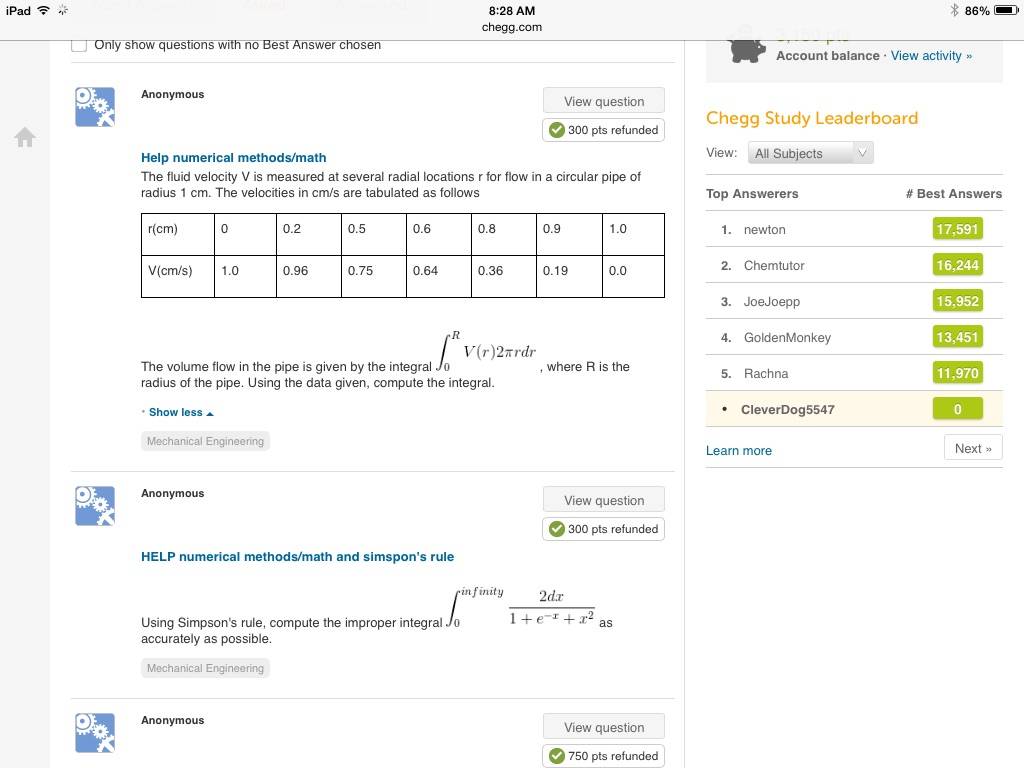The height and width of the screenshot is (768, 1024).
Task: Tap third Anonymous user gear avatar
Action: 95,733
